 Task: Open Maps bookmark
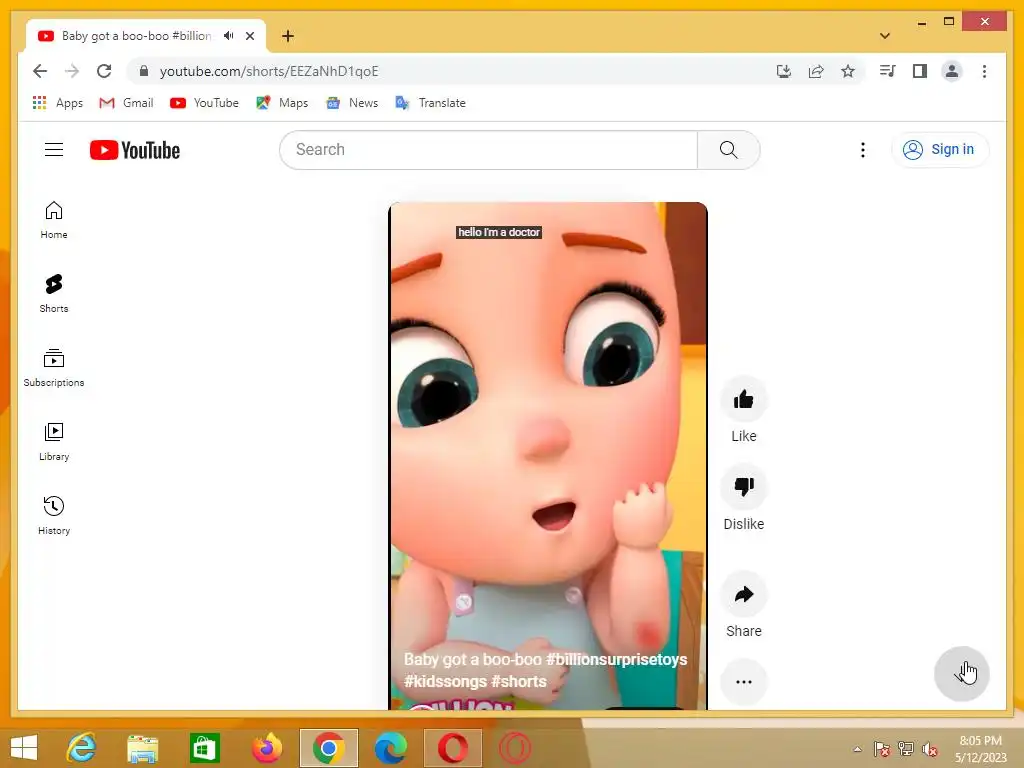point(282,103)
